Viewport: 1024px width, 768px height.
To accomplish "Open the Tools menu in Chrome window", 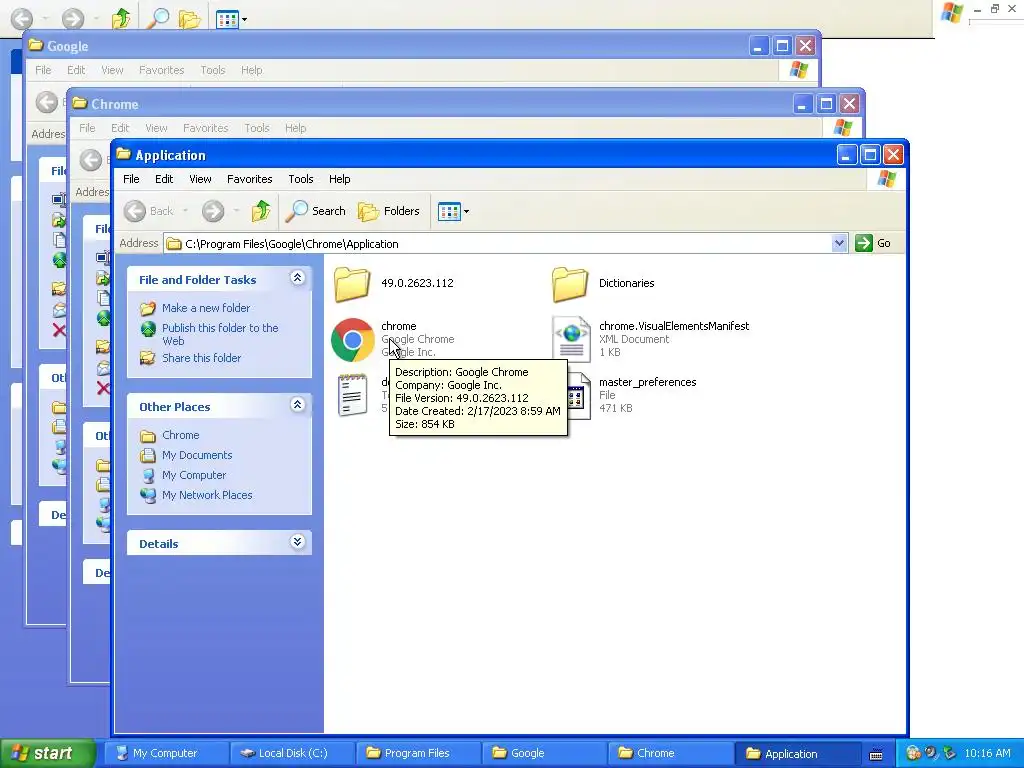I will pos(257,128).
